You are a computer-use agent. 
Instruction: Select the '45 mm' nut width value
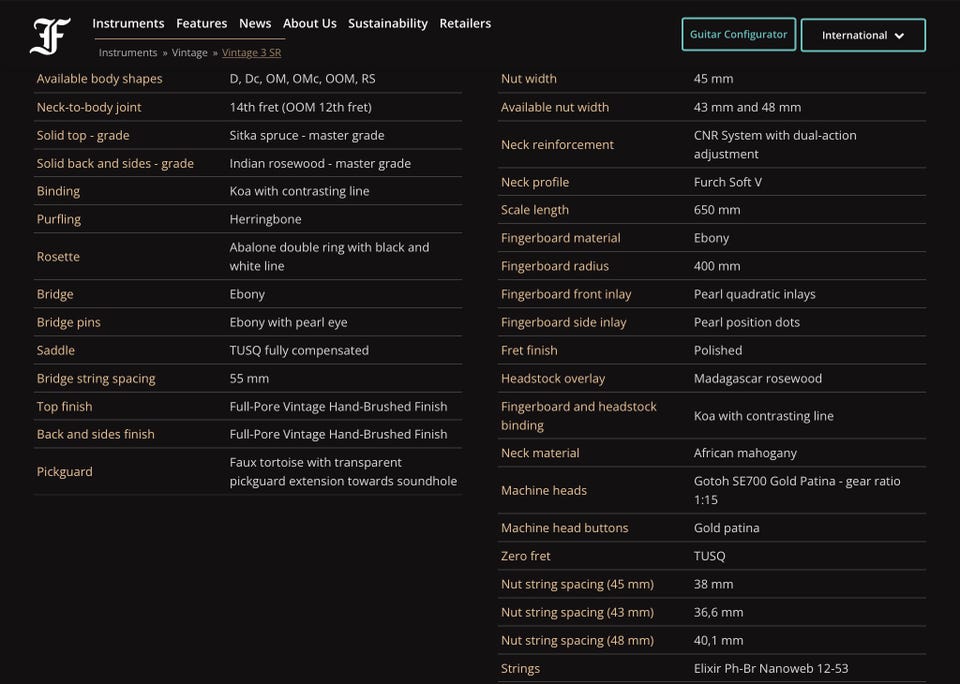coord(713,79)
